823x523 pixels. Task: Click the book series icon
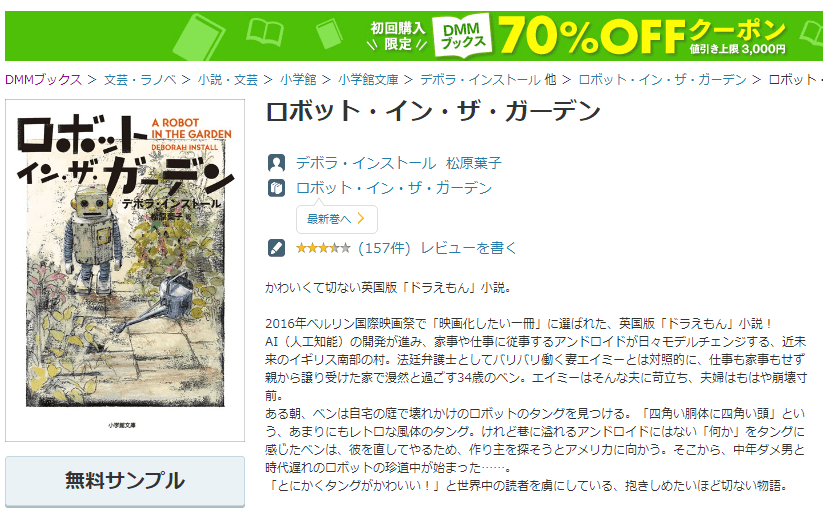coord(277,188)
